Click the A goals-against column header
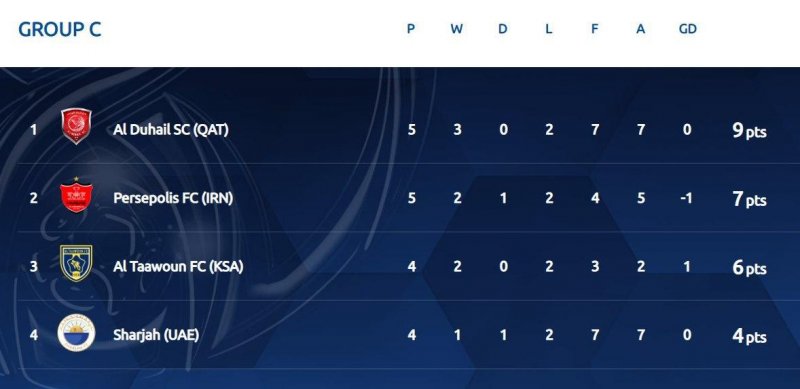Image resolution: width=800 pixels, height=389 pixels. pyautogui.click(x=640, y=29)
